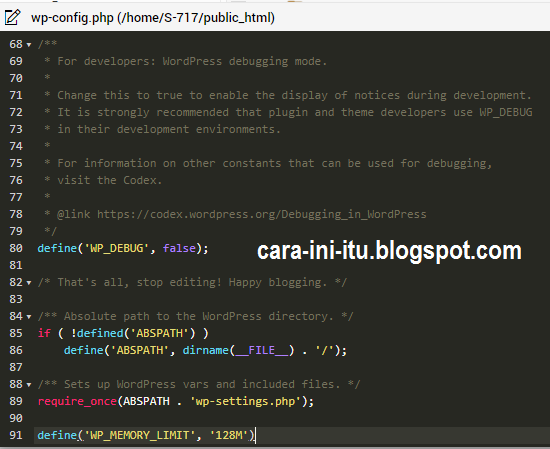Toggle fold arrow at line 88
This screenshot has height=449, width=550.
(29, 385)
